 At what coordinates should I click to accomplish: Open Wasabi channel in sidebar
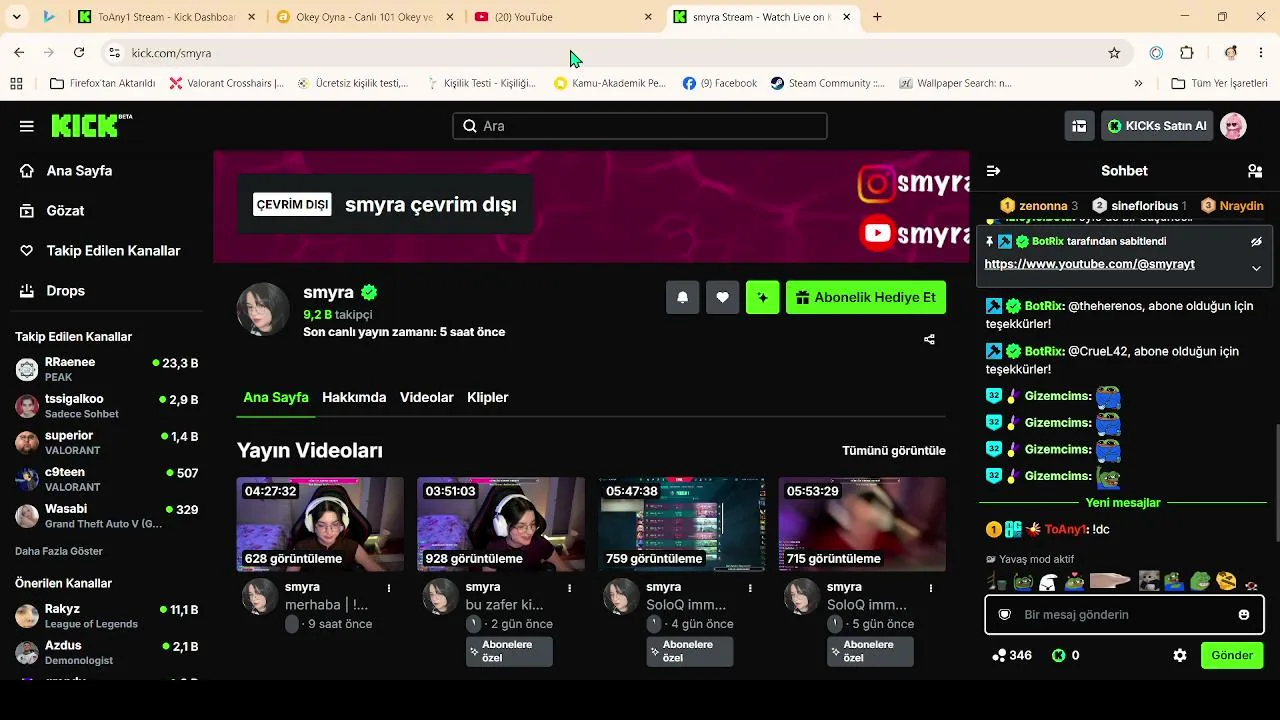(x=106, y=516)
